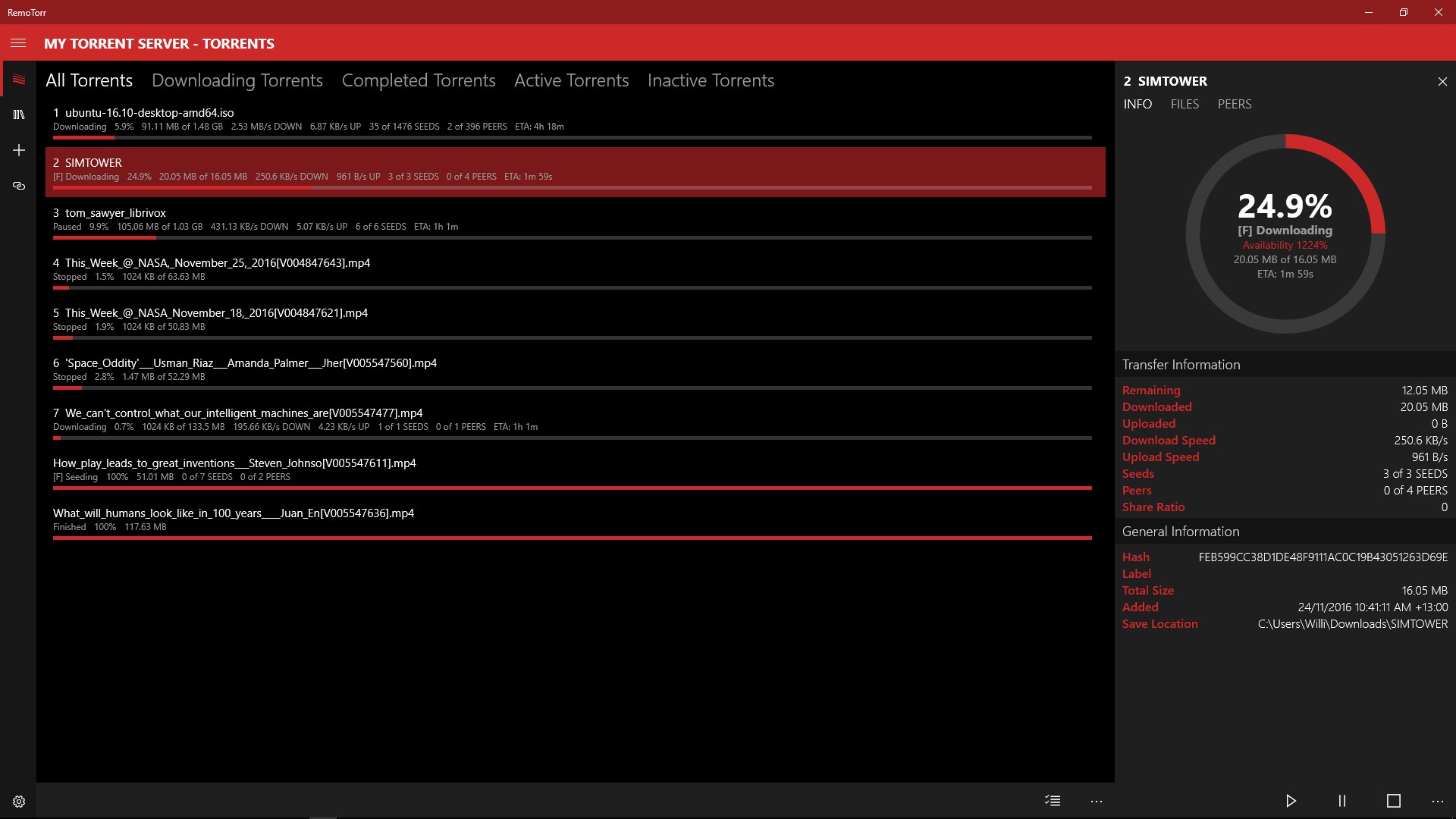Expand the details pane more options
The image size is (1456, 819).
pos(1437,801)
